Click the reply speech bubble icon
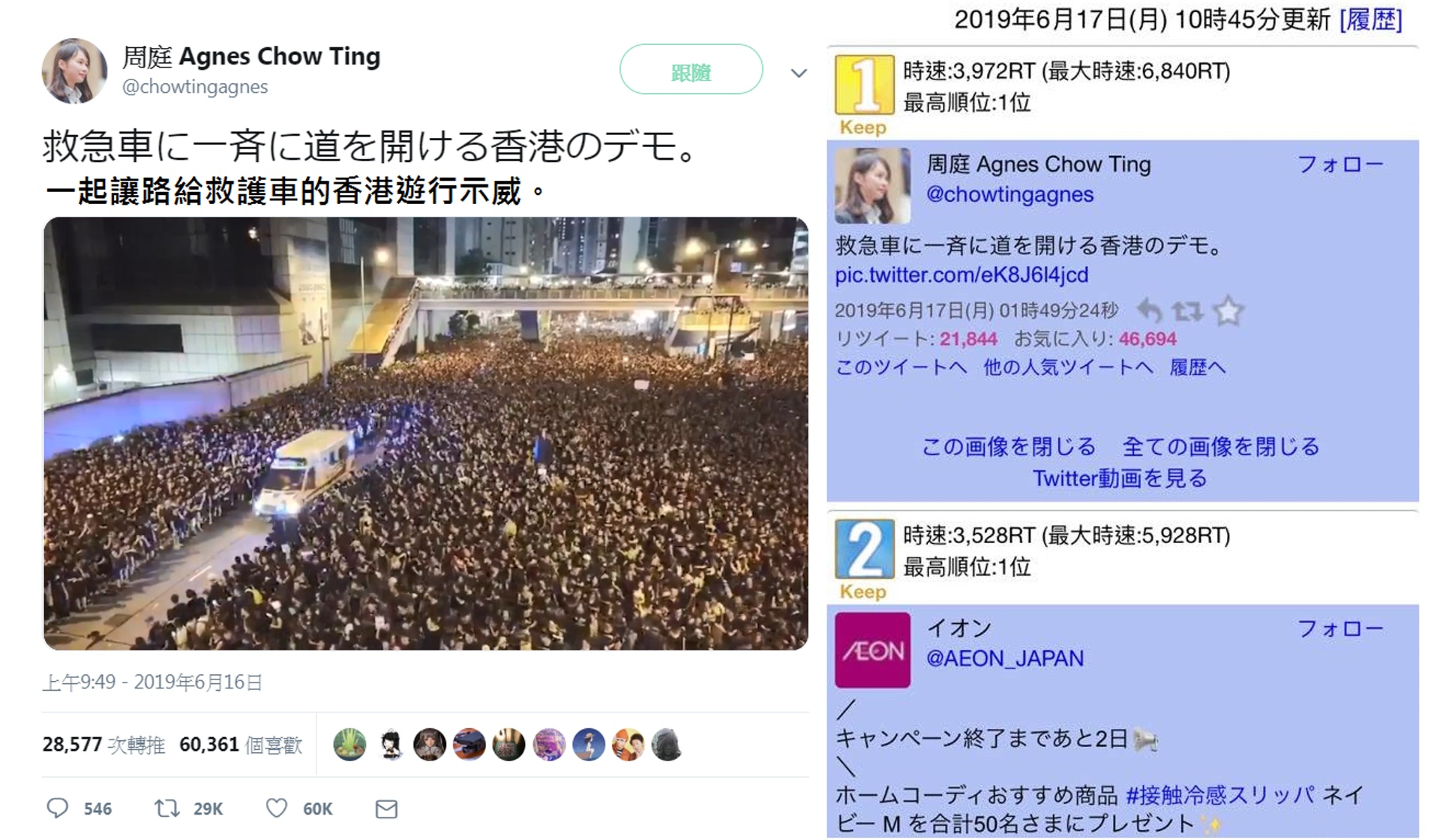 click(x=58, y=808)
